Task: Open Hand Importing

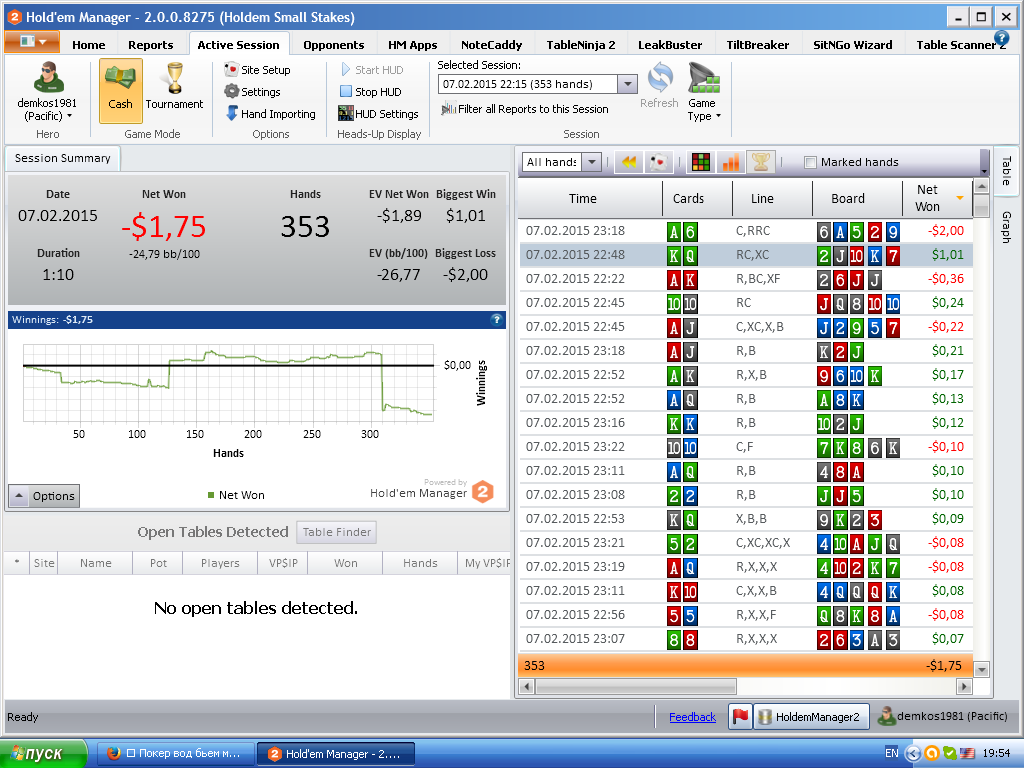Action: [x=270, y=114]
